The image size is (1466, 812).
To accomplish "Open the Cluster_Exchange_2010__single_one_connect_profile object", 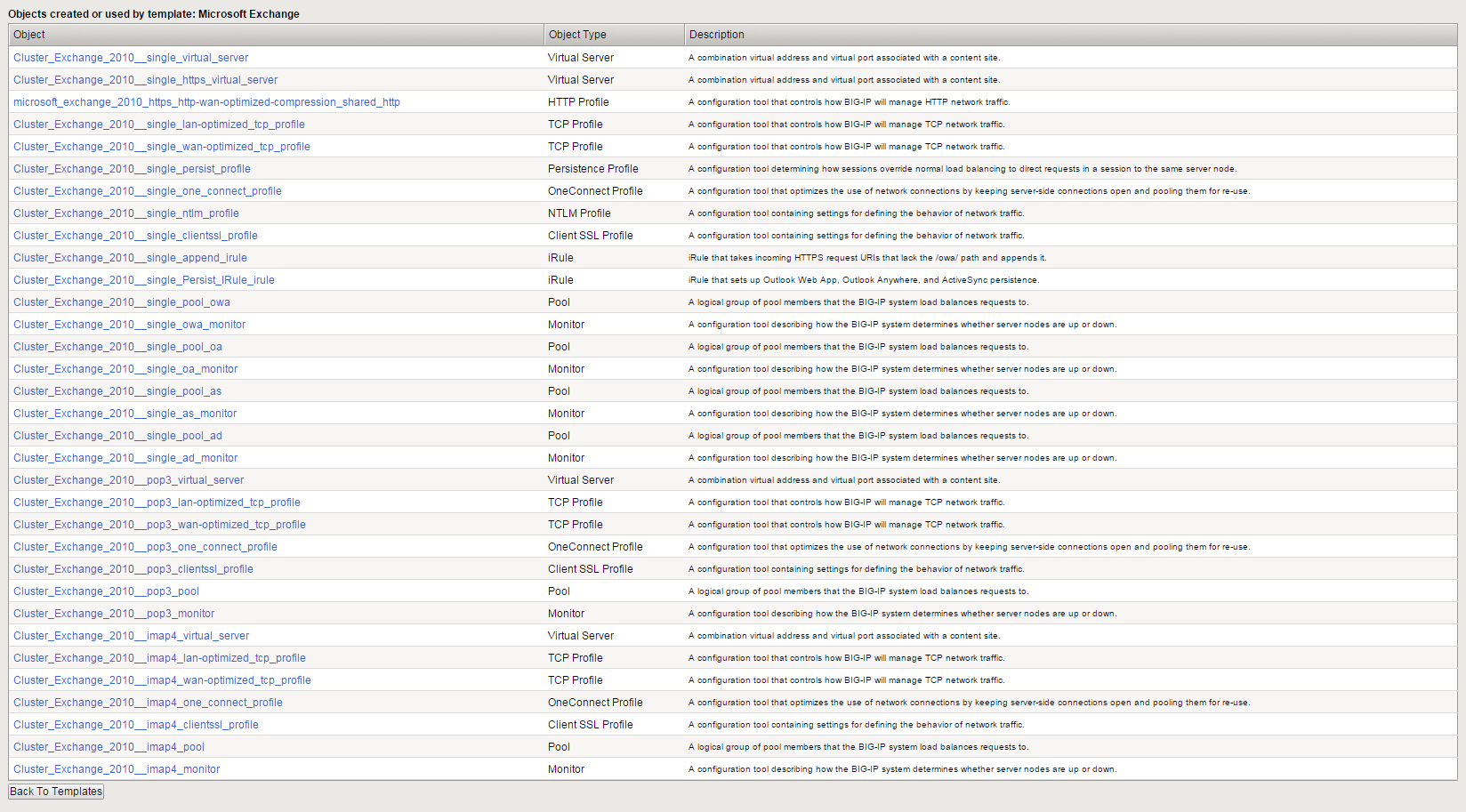I will coord(147,190).
